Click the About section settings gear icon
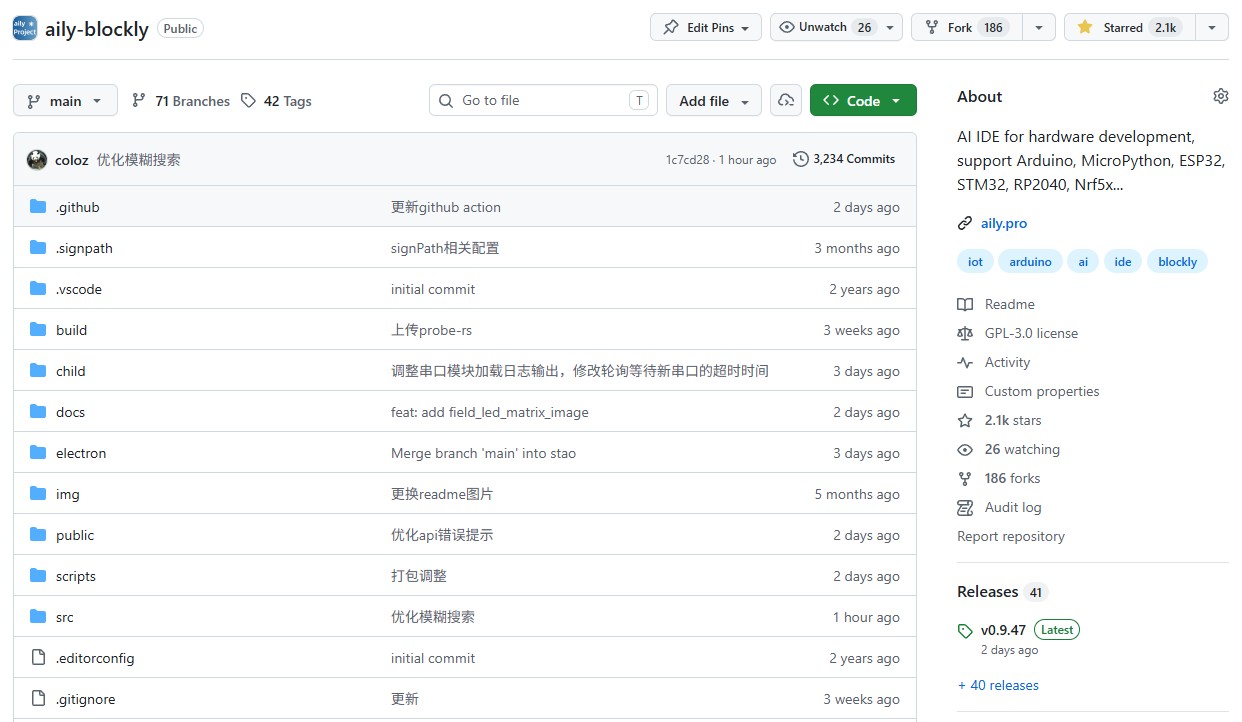This screenshot has height=722, width=1242. [1220, 96]
